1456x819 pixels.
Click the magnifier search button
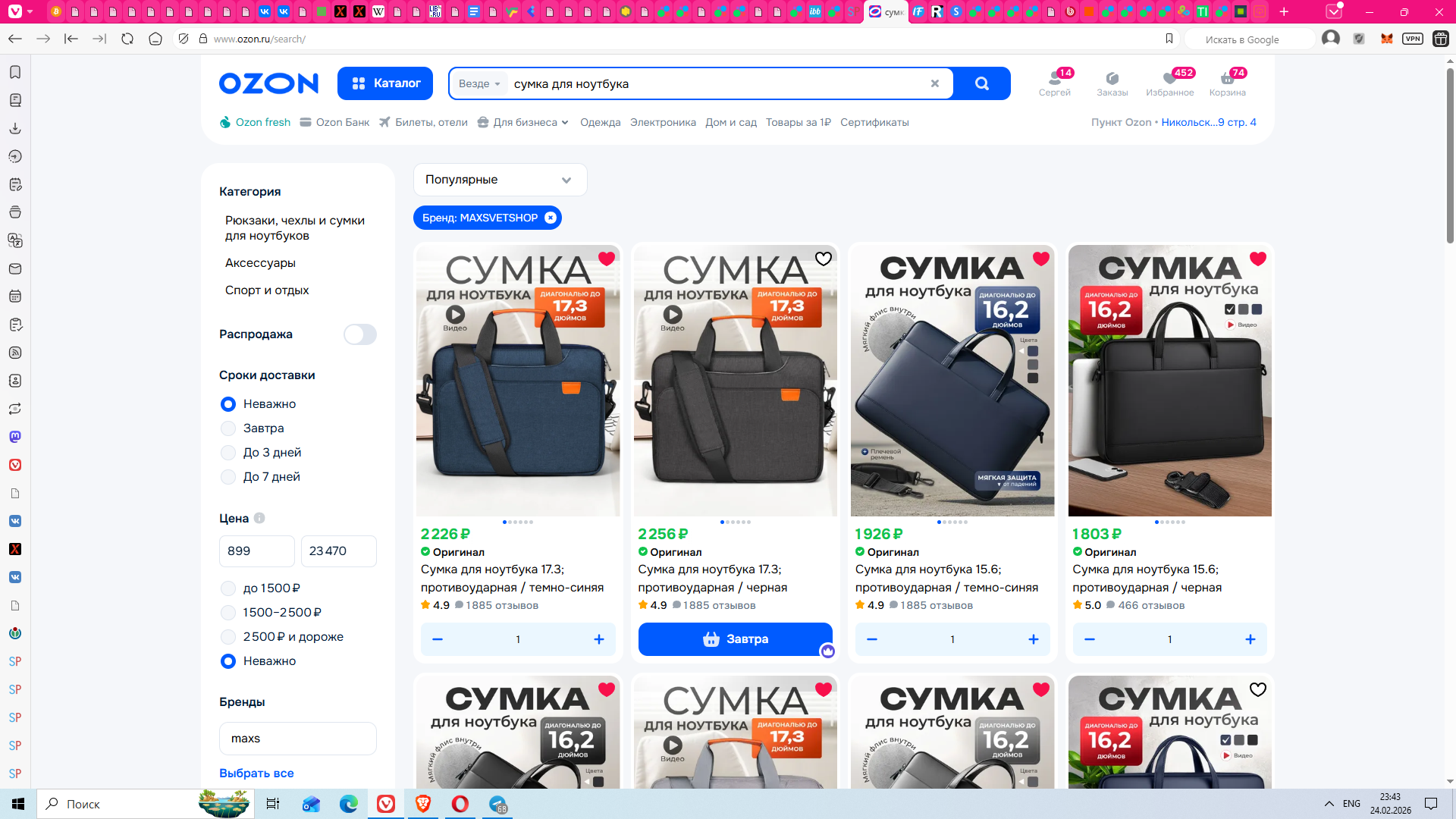pos(981,83)
